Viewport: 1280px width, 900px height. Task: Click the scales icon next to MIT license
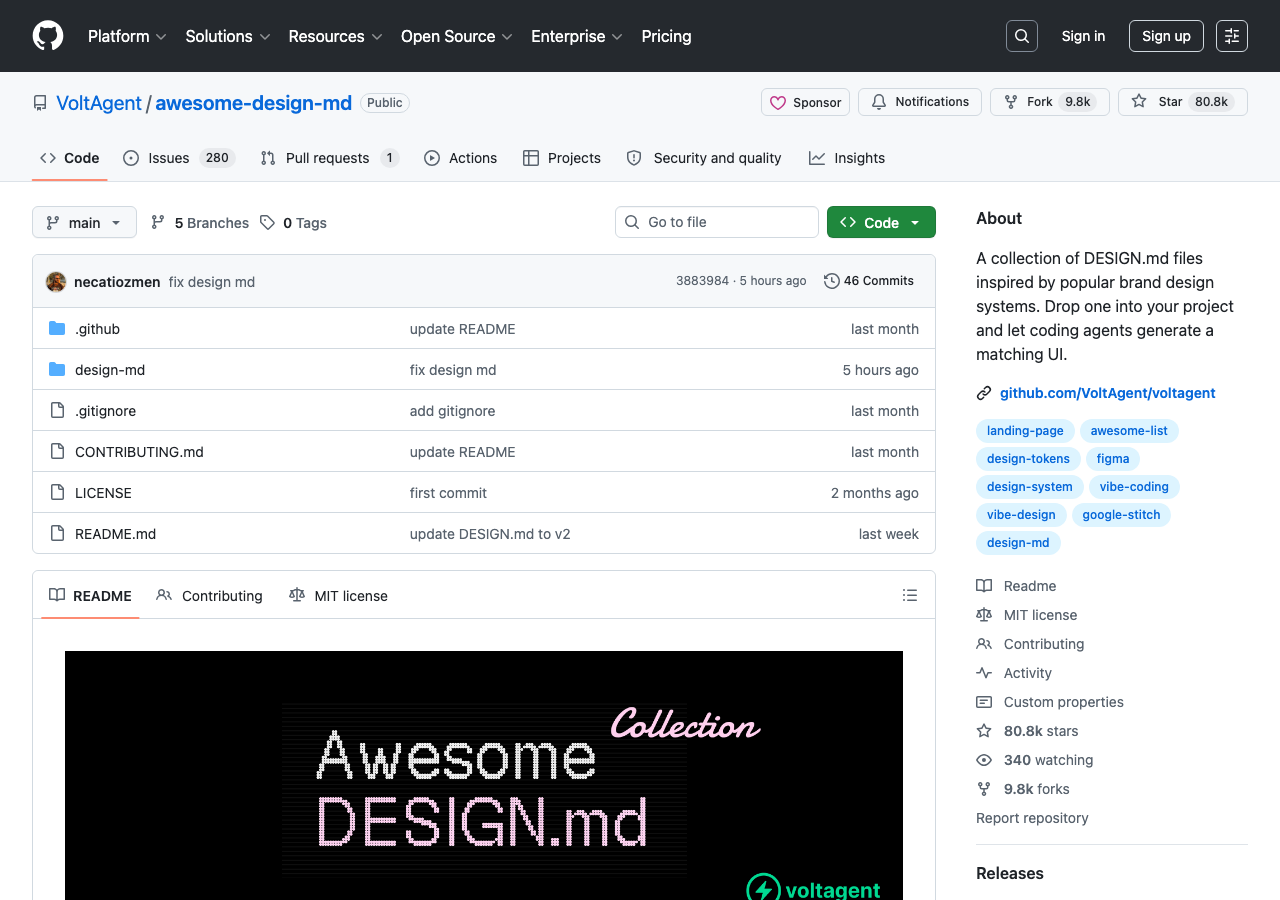984,615
